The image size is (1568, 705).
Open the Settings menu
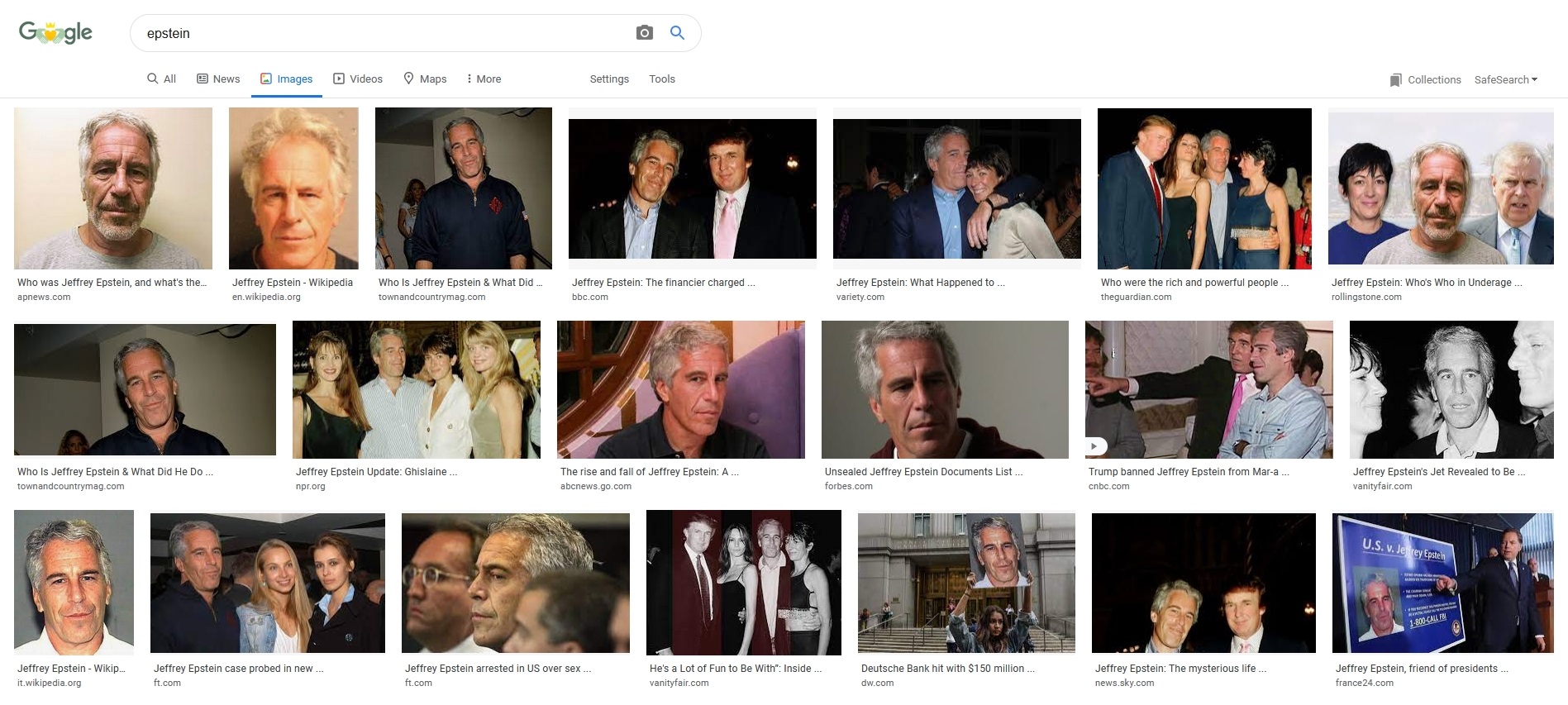(x=609, y=79)
